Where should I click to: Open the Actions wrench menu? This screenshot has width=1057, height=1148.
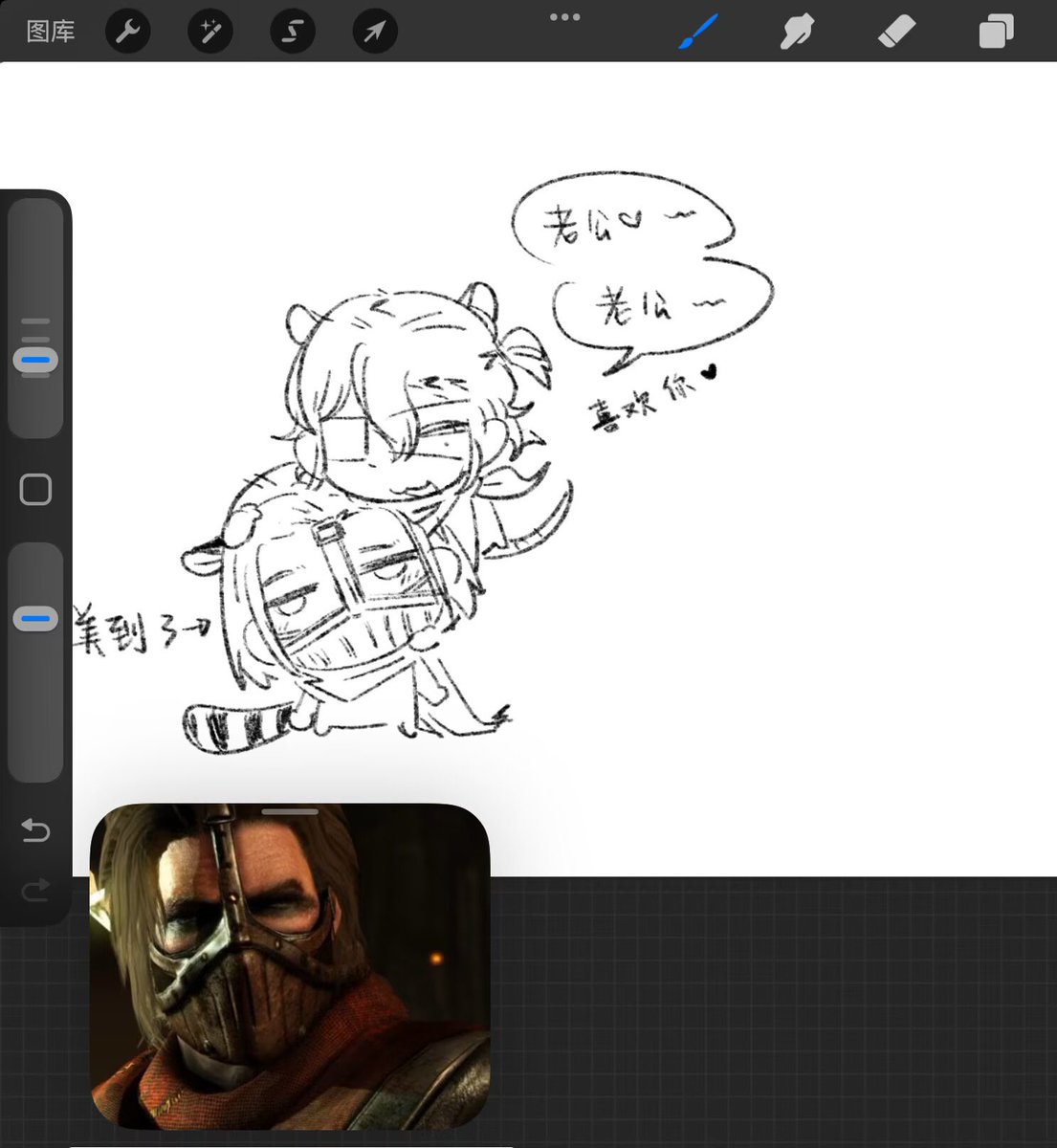click(127, 32)
